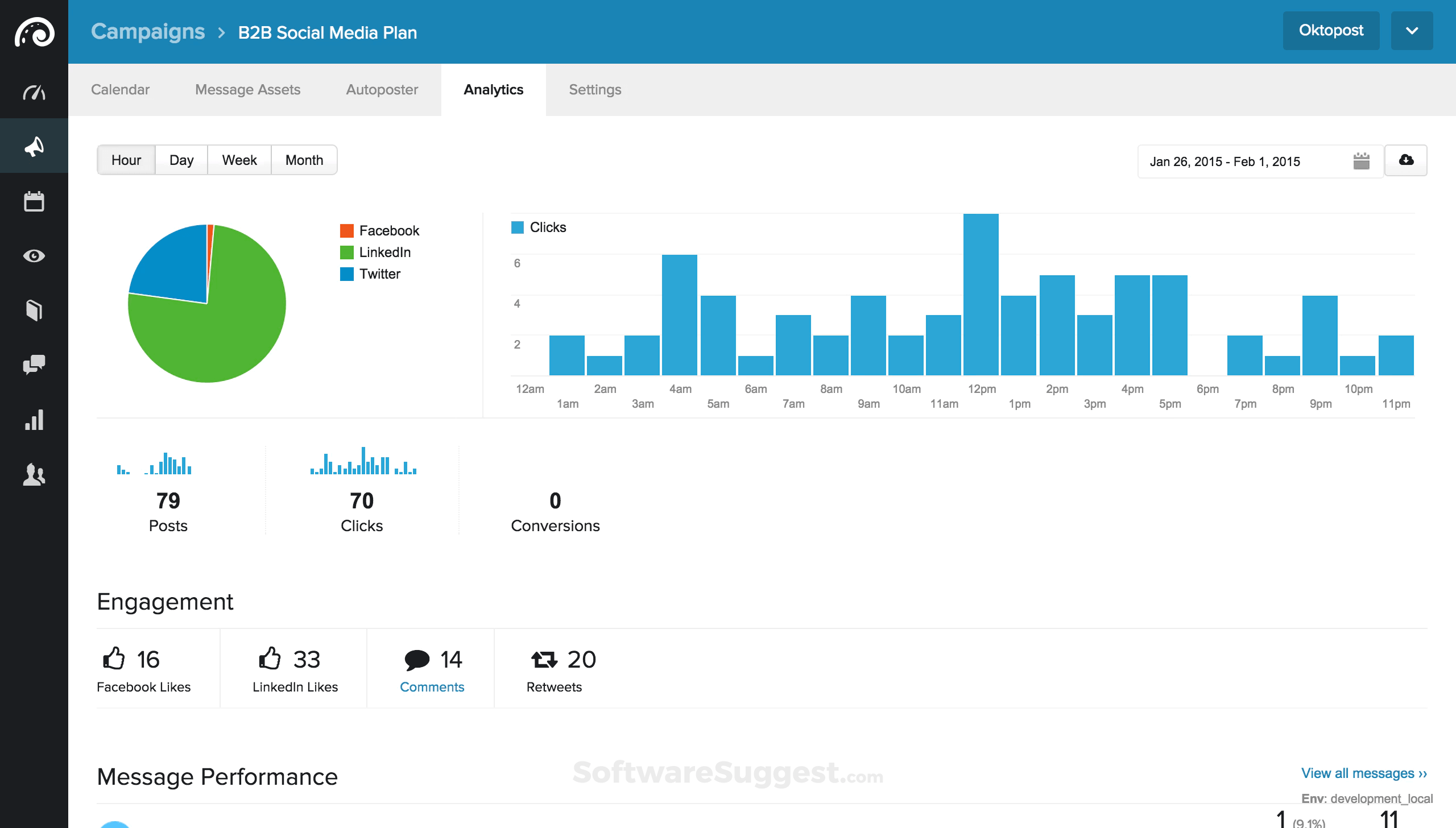Select the chat bubbles Inbox icon
1456x828 pixels.
click(x=34, y=365)
